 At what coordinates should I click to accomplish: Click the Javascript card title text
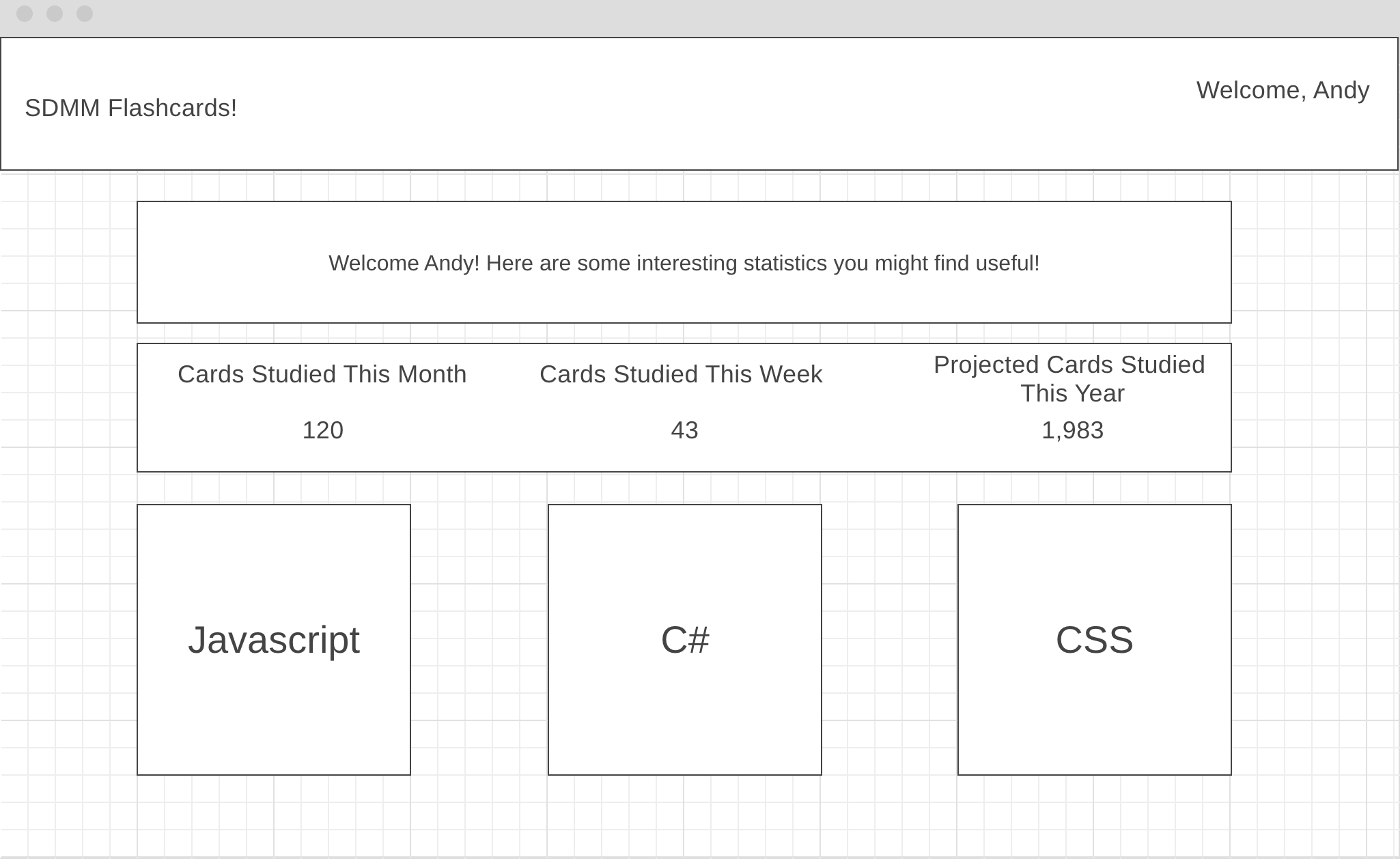(x=274, y=639)
